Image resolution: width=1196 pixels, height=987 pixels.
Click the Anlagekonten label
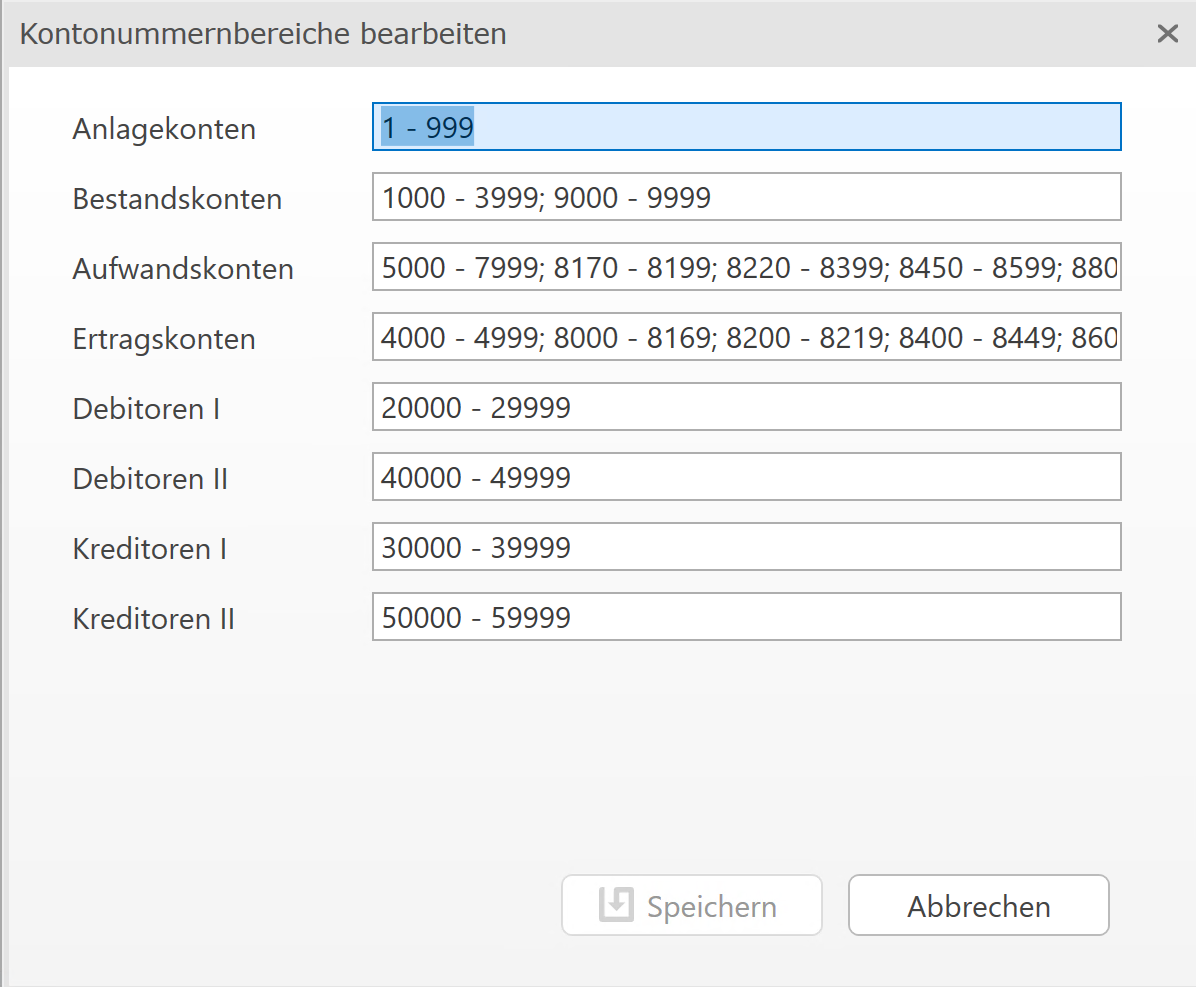coord(164,129)
